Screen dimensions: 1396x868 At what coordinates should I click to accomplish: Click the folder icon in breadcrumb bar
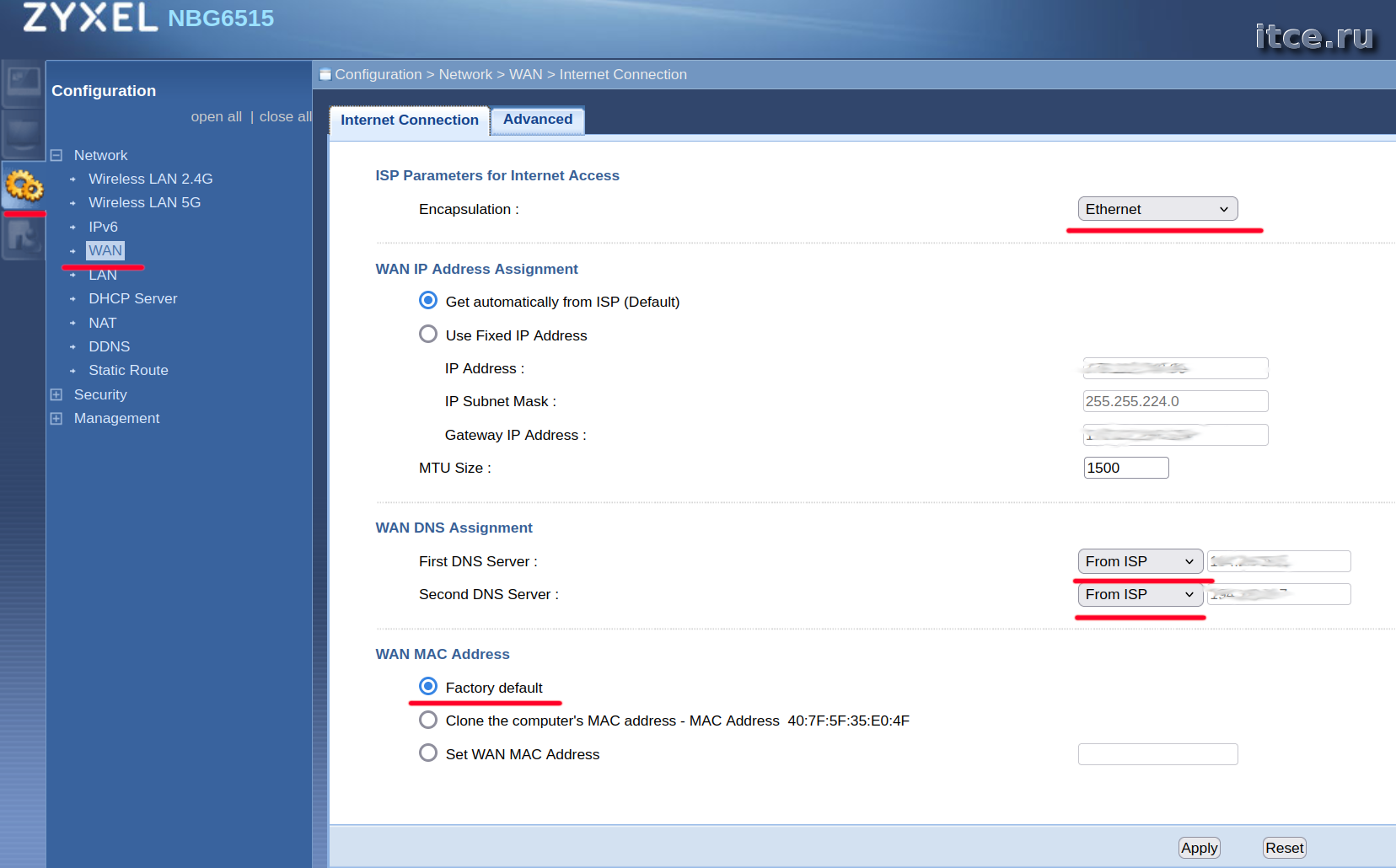tap(325, 74)
